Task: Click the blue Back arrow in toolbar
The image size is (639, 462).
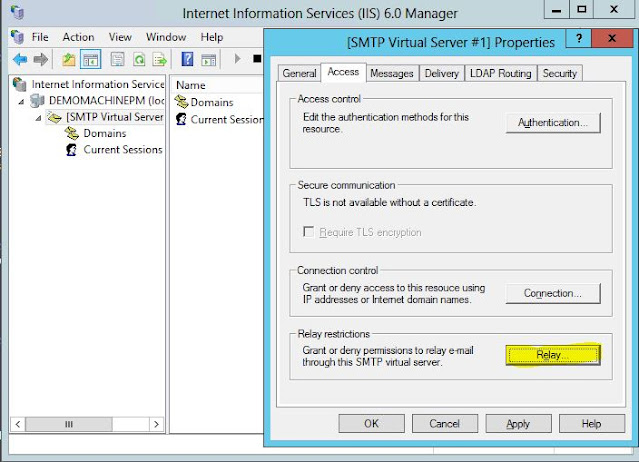Action: click(20, 60)
